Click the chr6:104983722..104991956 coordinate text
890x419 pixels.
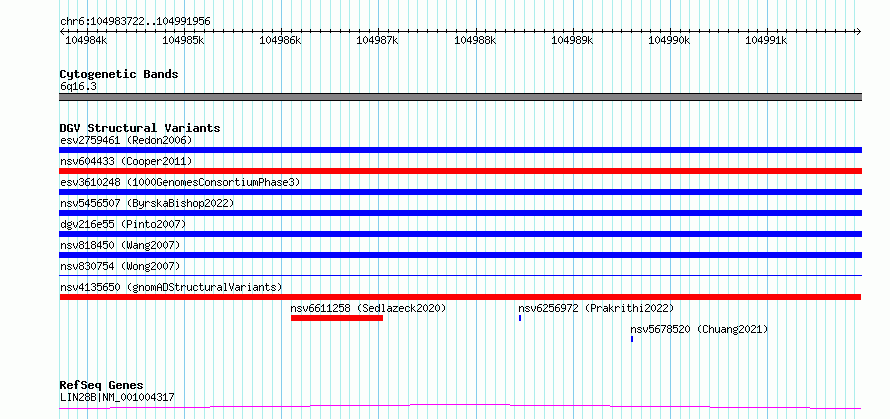[135, 22]
